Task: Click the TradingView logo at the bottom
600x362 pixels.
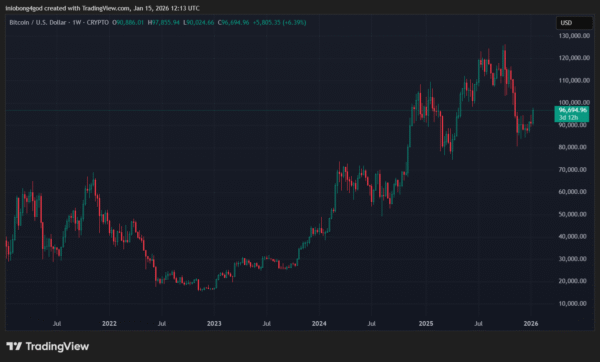Action: click(x=48, y=346)
